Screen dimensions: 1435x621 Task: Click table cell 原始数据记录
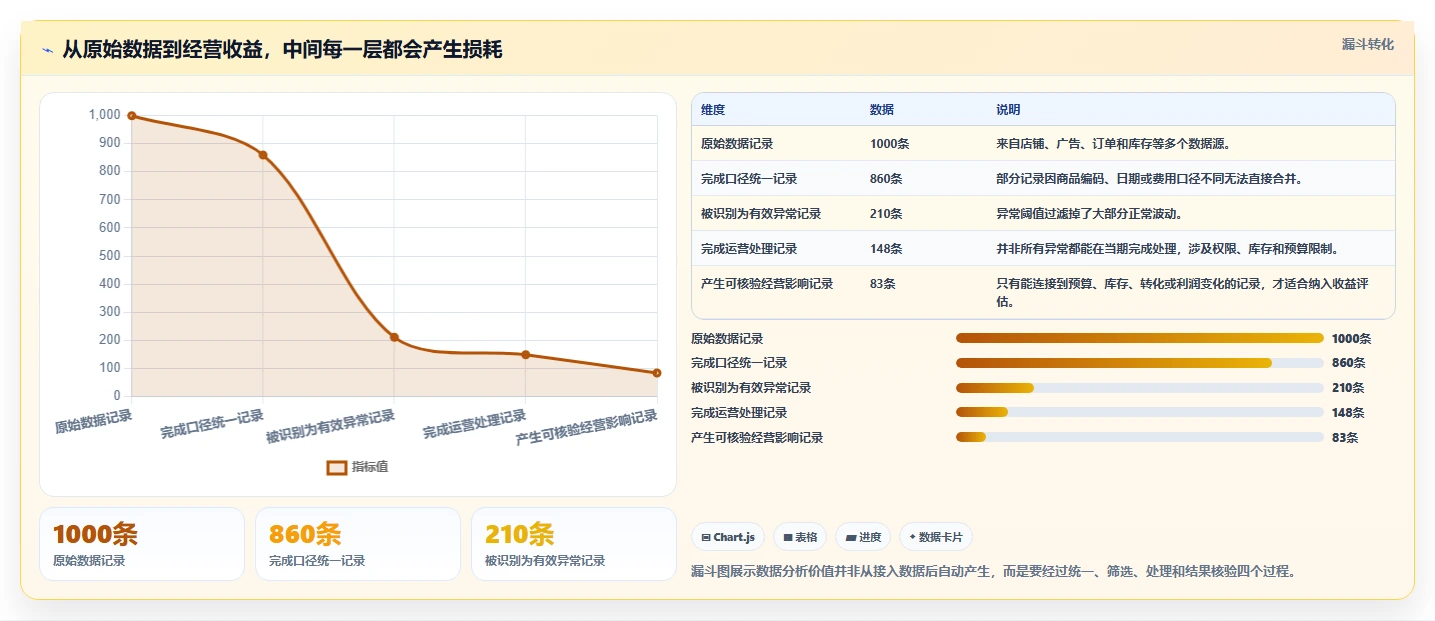(737, 143)
